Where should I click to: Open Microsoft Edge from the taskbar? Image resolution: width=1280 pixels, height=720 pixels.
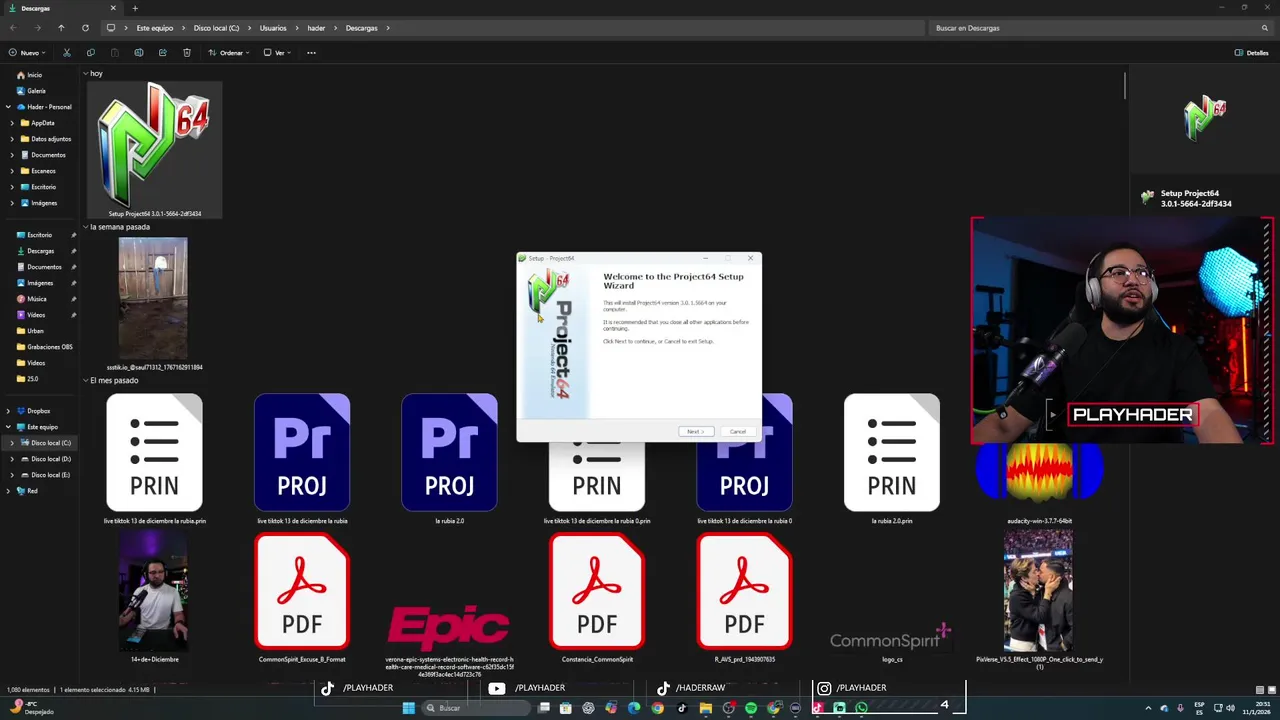pos(634,708)
